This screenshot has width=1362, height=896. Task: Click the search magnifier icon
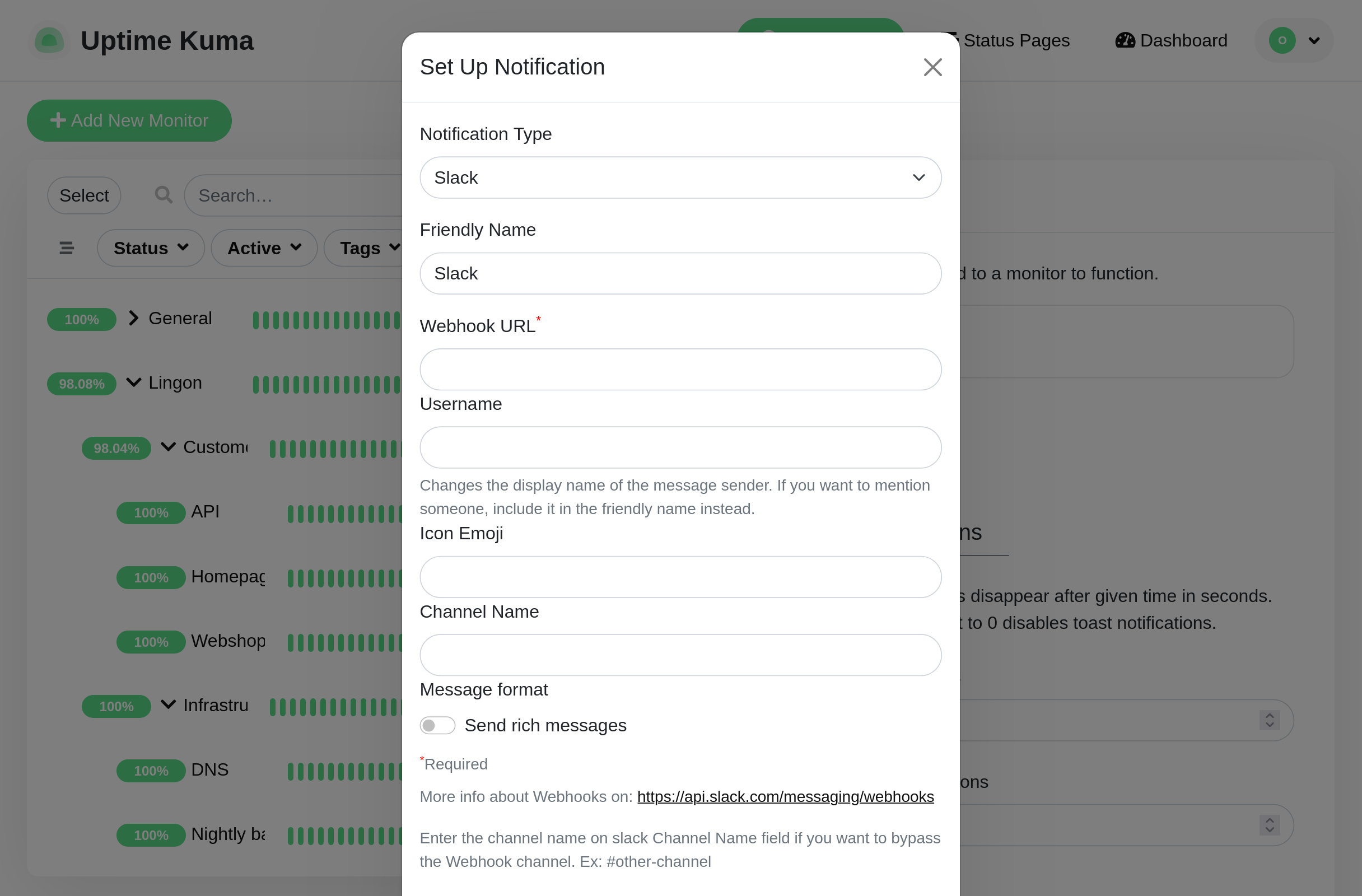(x=164, y=195)
